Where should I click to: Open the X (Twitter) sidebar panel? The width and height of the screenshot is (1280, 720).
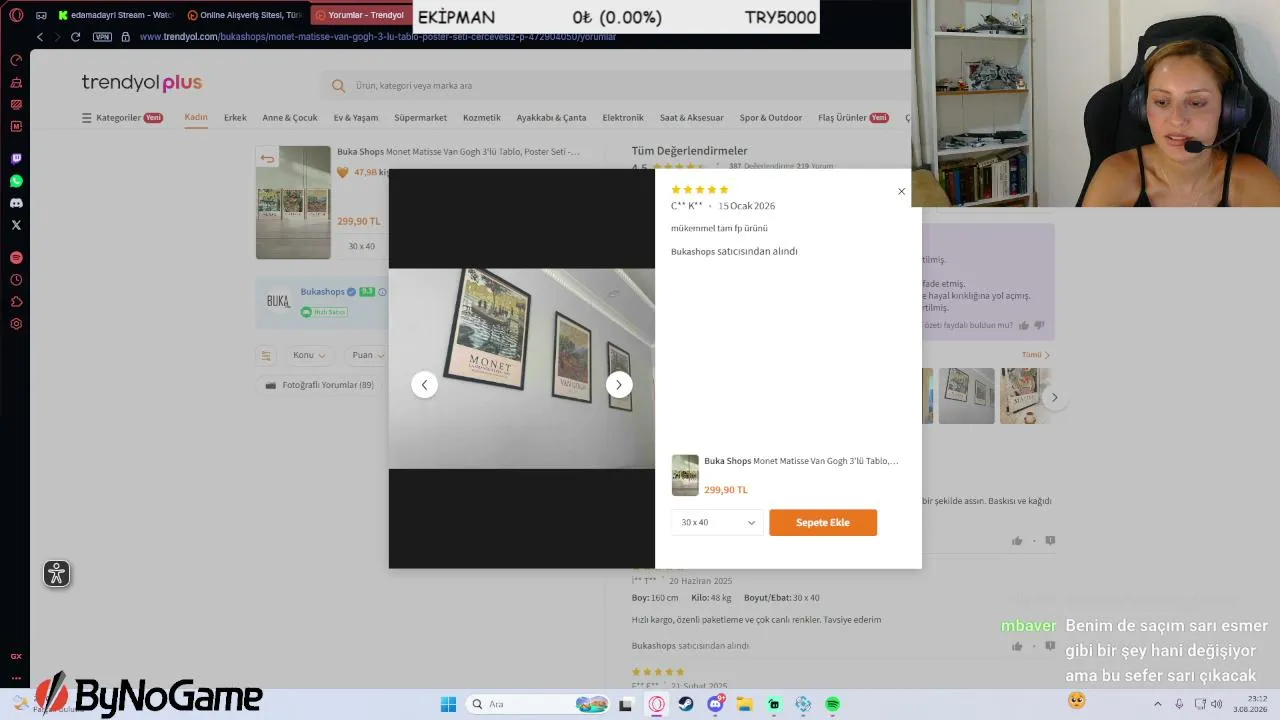(x=16, y=225)
